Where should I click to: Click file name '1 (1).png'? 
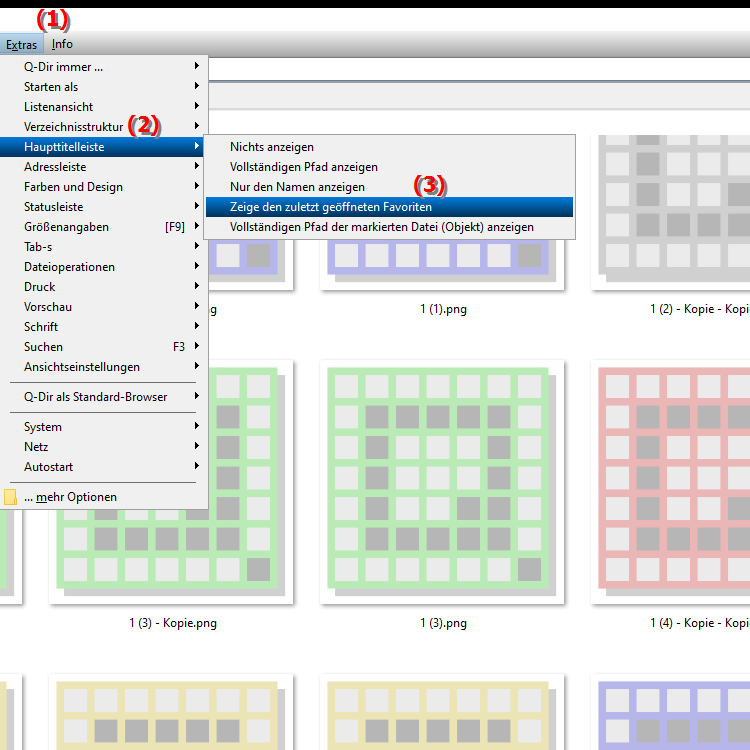443,309
